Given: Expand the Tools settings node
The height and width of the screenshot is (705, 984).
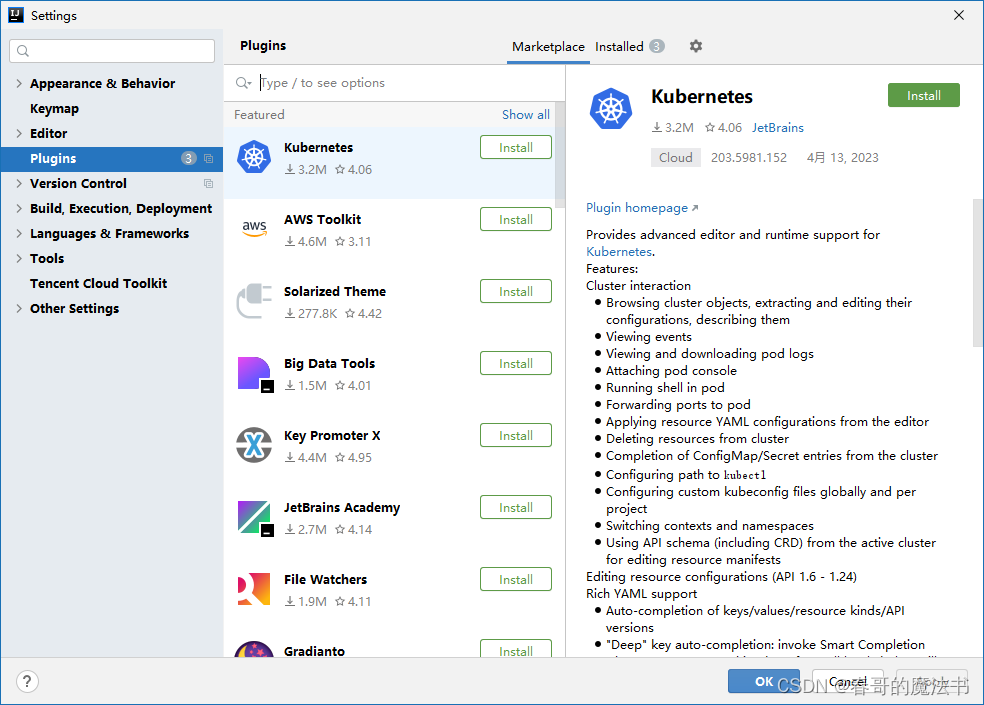Looking at the screenshot, I should (x=19, y=258).
